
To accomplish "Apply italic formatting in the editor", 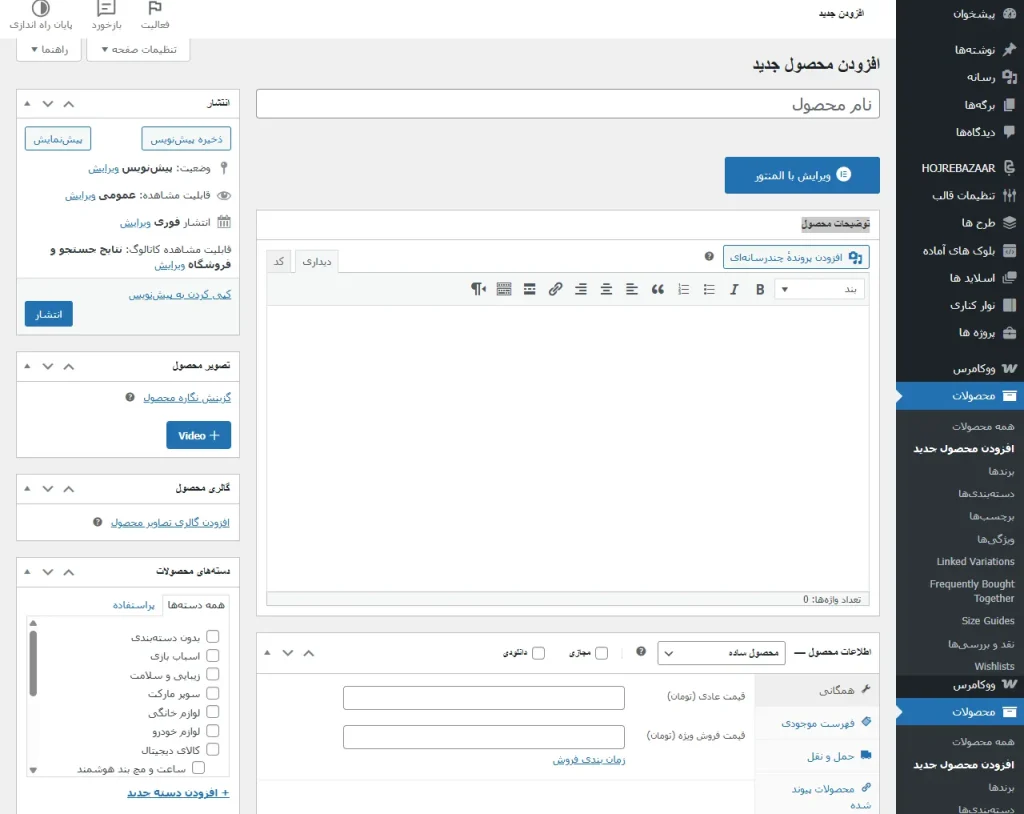I will [734, 289].
